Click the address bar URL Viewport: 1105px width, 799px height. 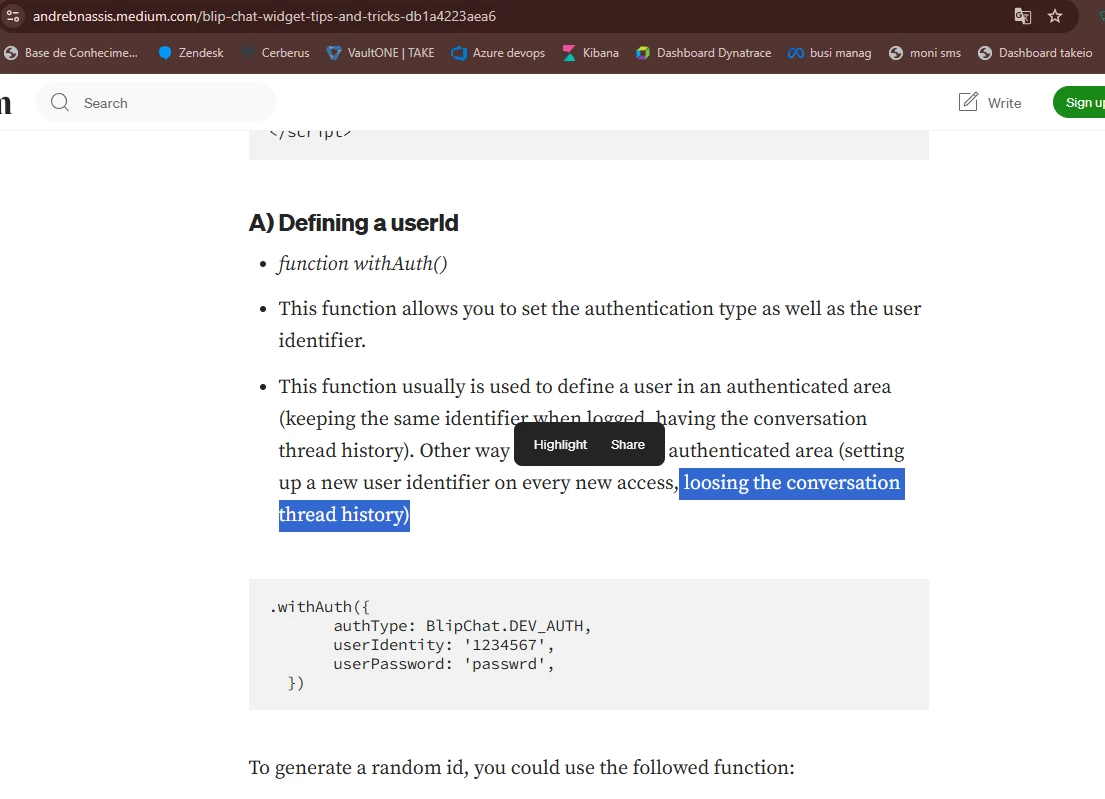[264, 16]
